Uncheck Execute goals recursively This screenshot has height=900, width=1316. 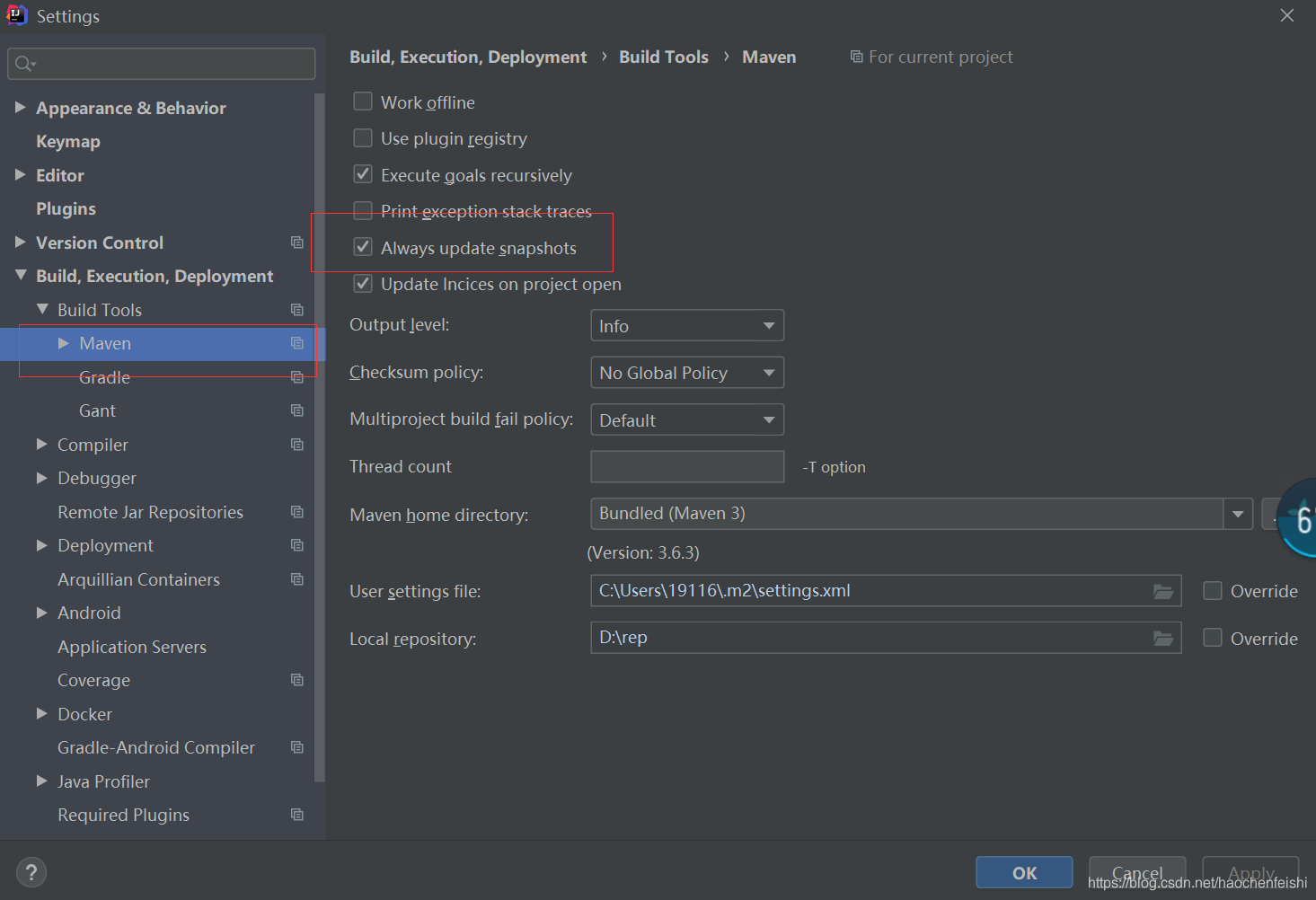(x=363, y=174)
